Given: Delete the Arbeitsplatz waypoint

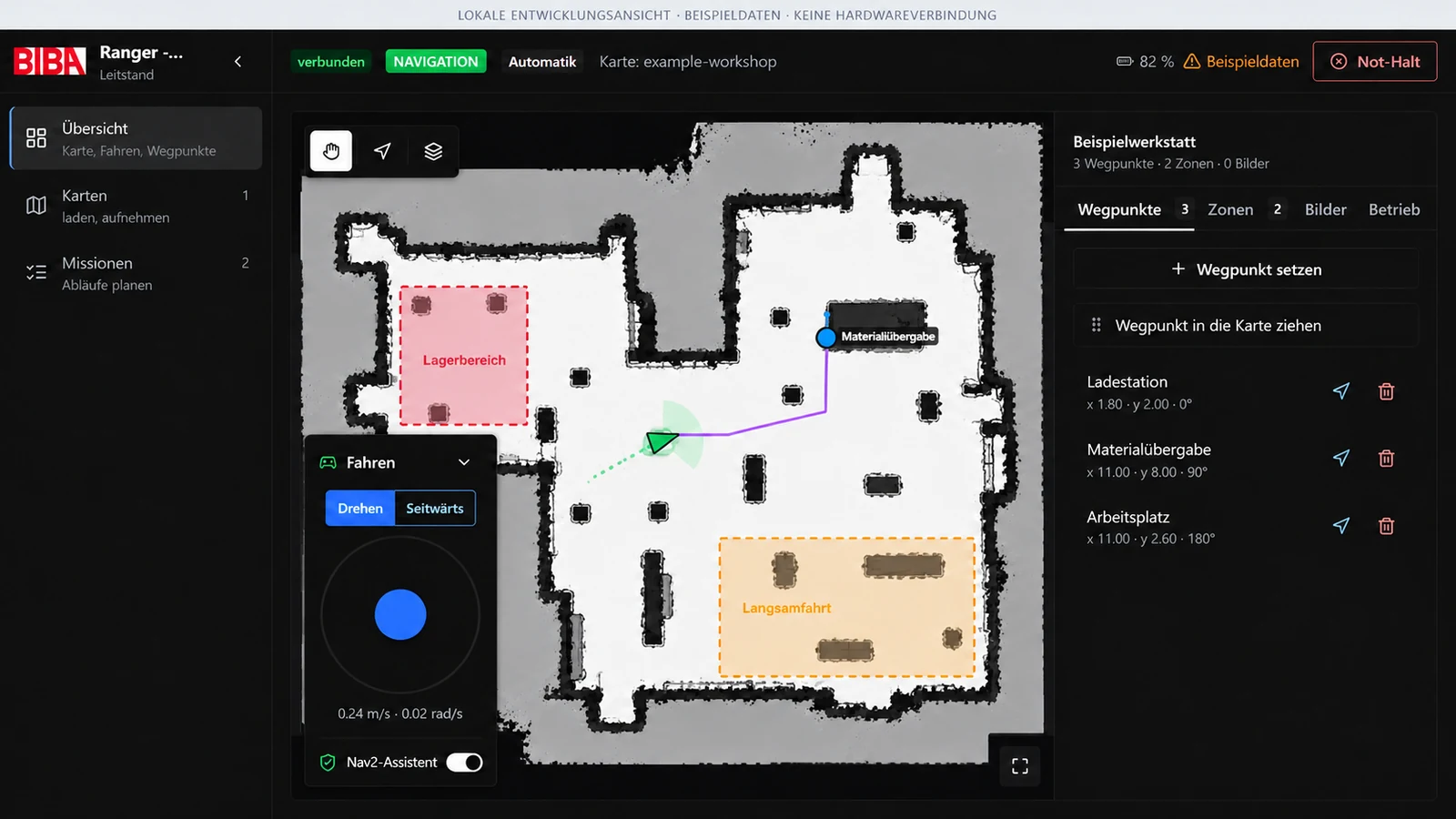Looking at the screenshot, I should point(1386,526).
